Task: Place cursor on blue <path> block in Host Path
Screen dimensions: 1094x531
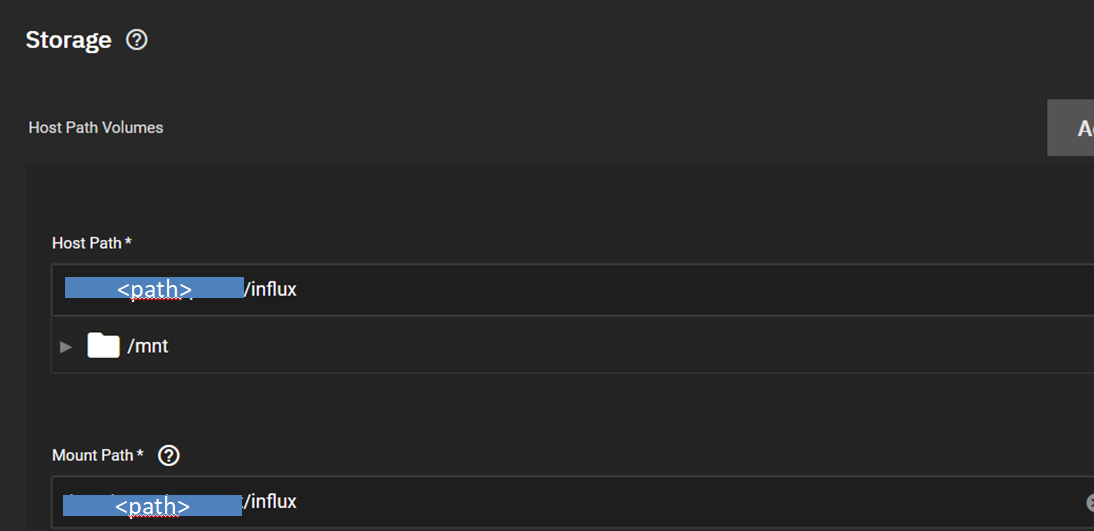Action: click(154, 288)
